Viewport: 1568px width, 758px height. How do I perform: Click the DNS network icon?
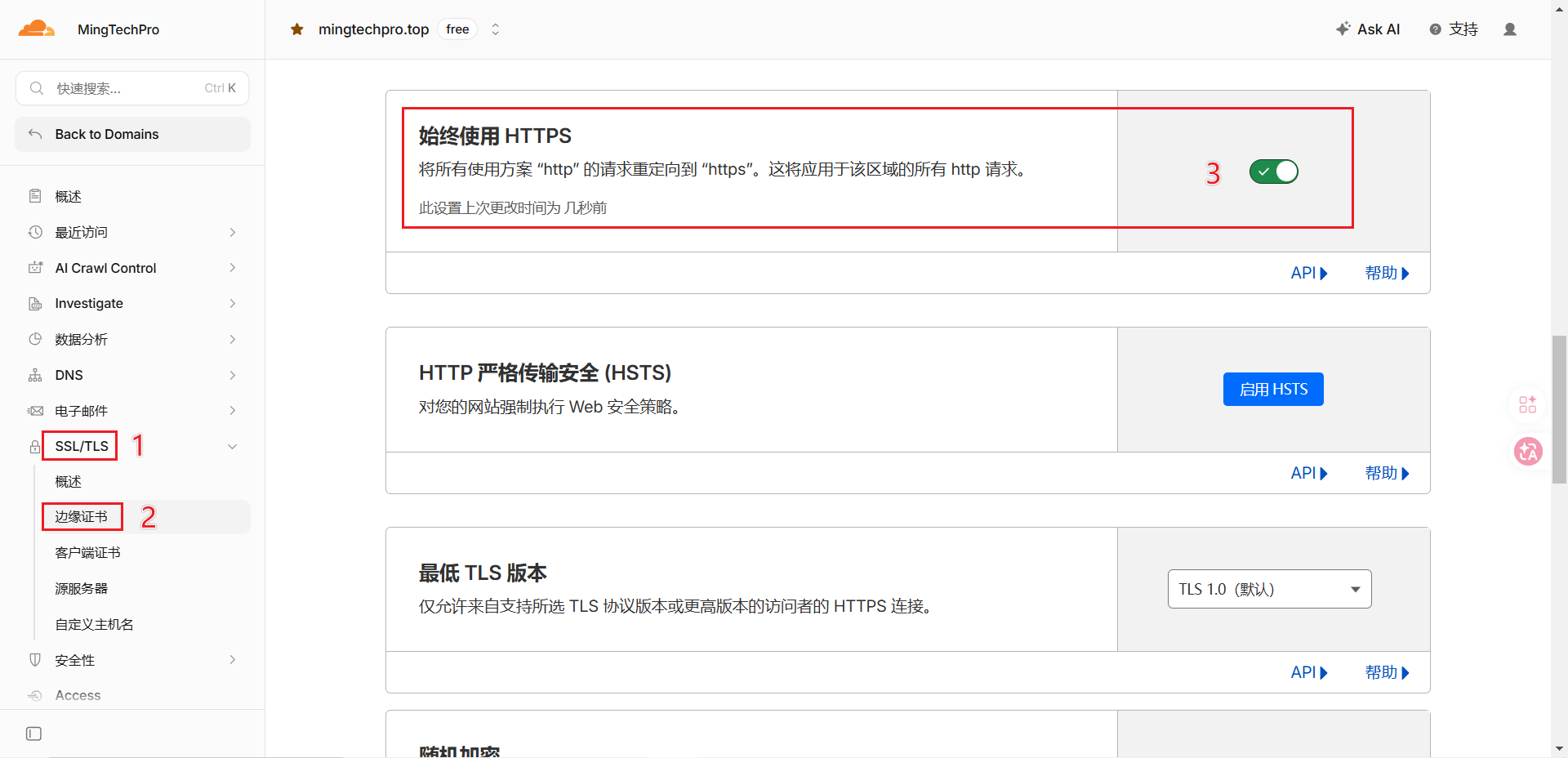pyautogui.click(x=35, y=375)
